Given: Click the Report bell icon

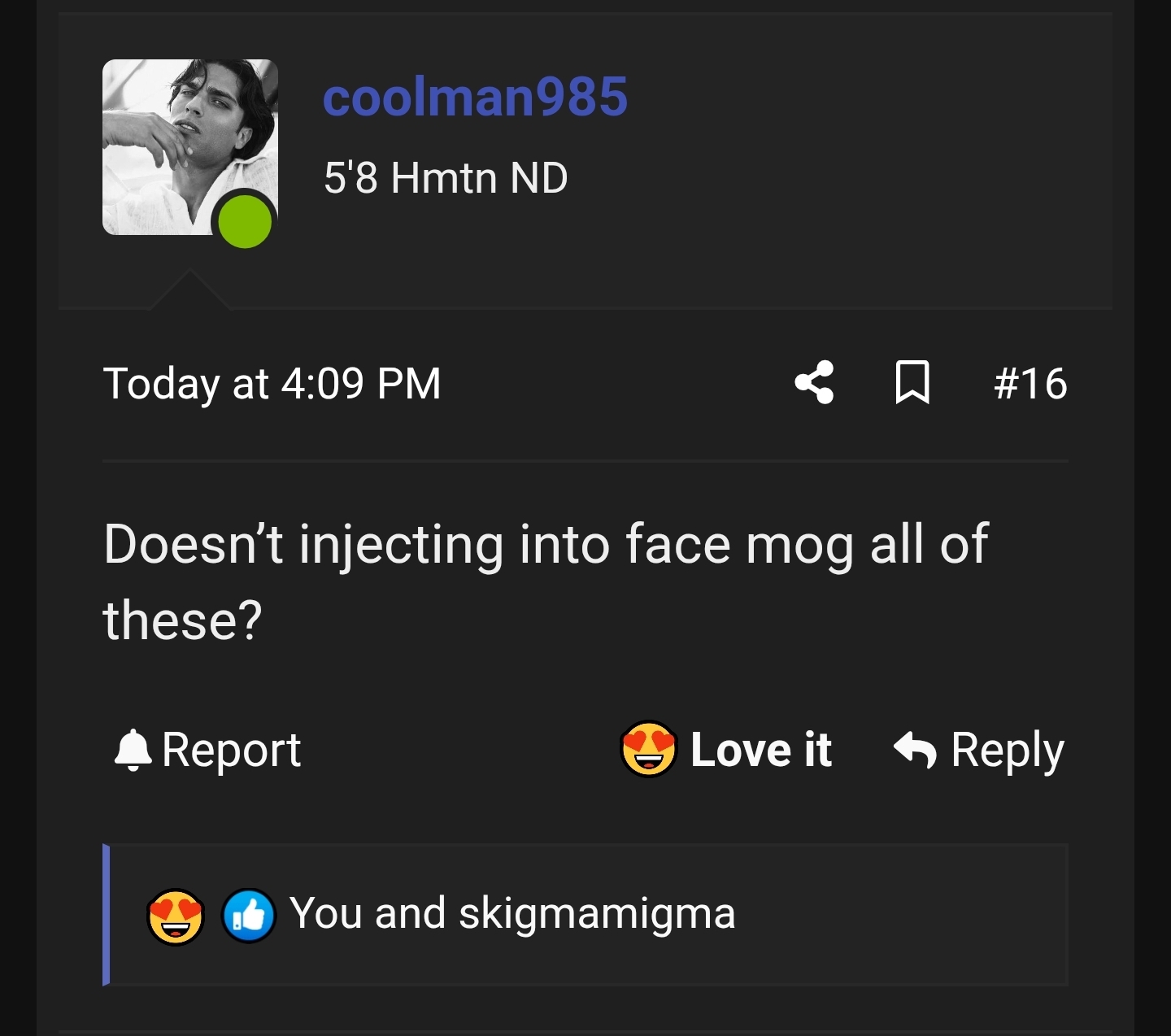Looking at the screenshot, I should (x=133, y=750).
